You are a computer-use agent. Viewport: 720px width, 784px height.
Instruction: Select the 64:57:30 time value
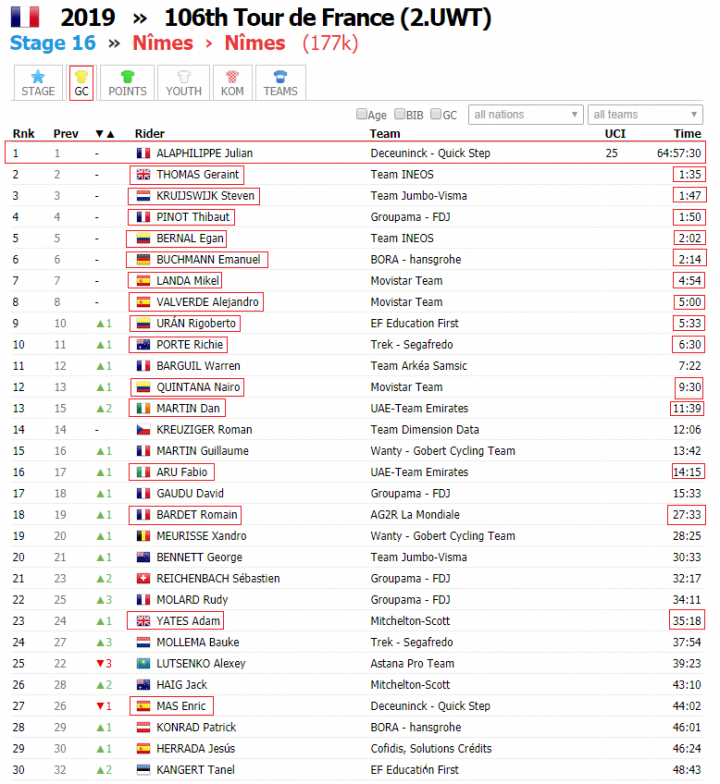point(679,153)
